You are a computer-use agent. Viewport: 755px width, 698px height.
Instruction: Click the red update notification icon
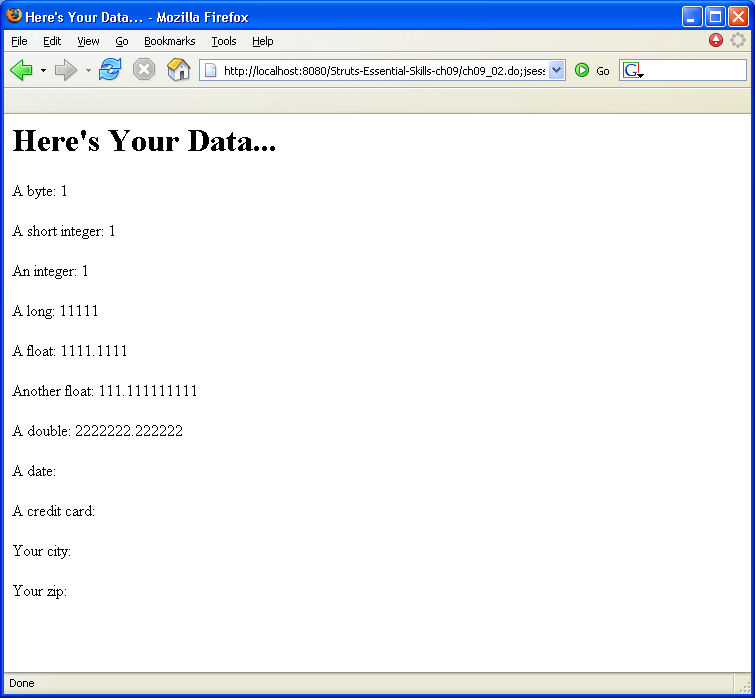tap(716, 41)
